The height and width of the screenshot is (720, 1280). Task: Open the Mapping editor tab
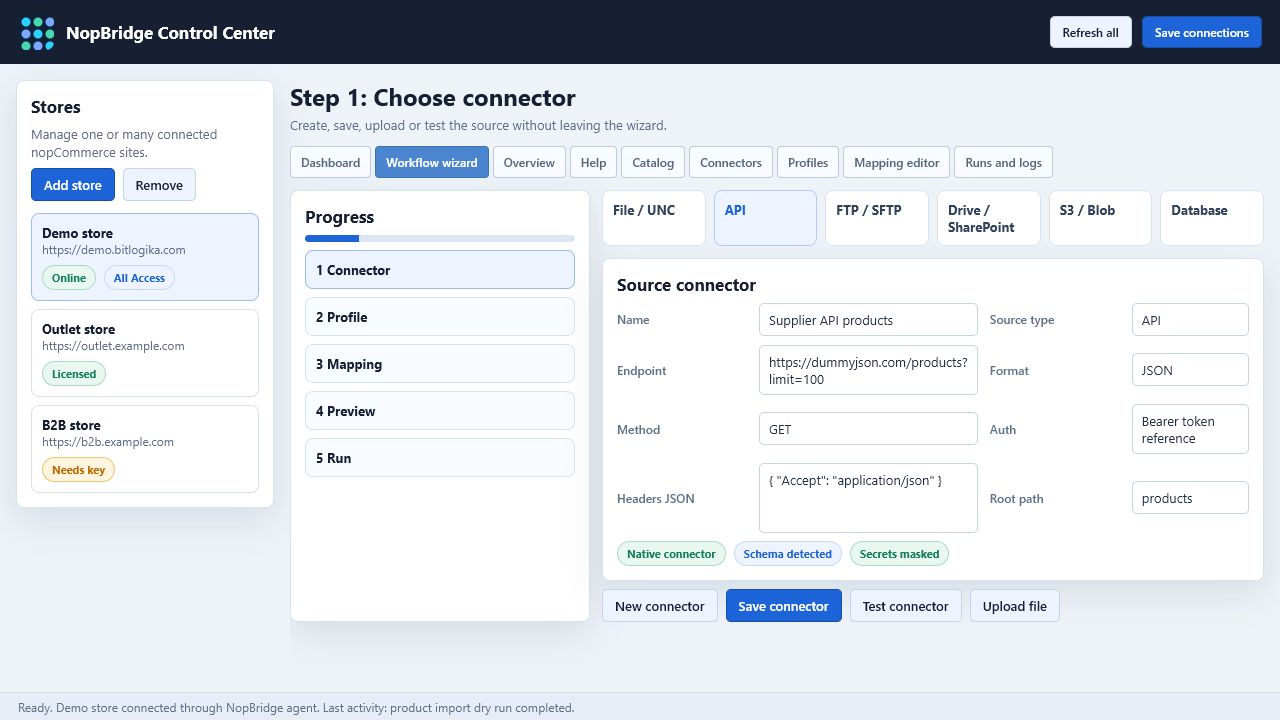click(897, 162)
